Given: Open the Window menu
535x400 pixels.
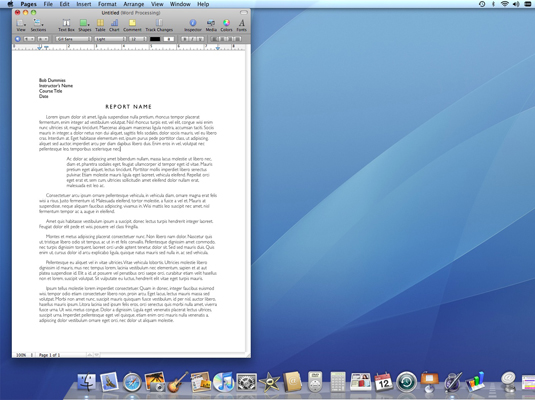Looking at the screenshot, I should click(180, 4).
